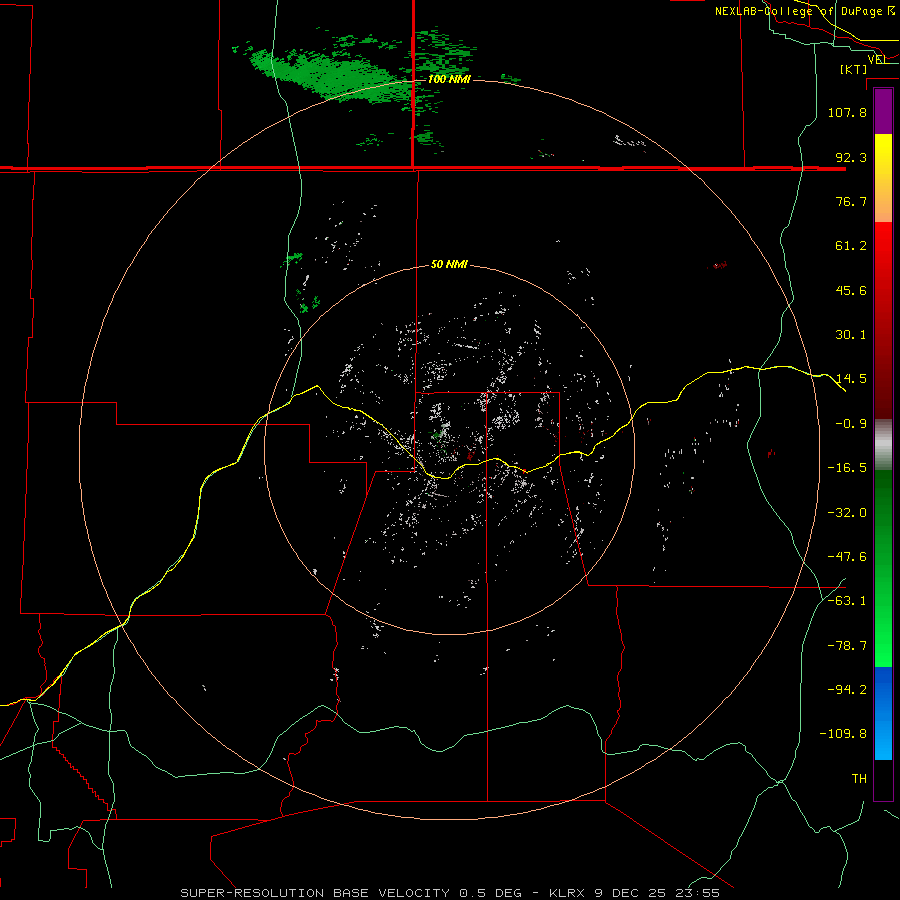Select the -109.8 scale value

[x=844, y=734]
